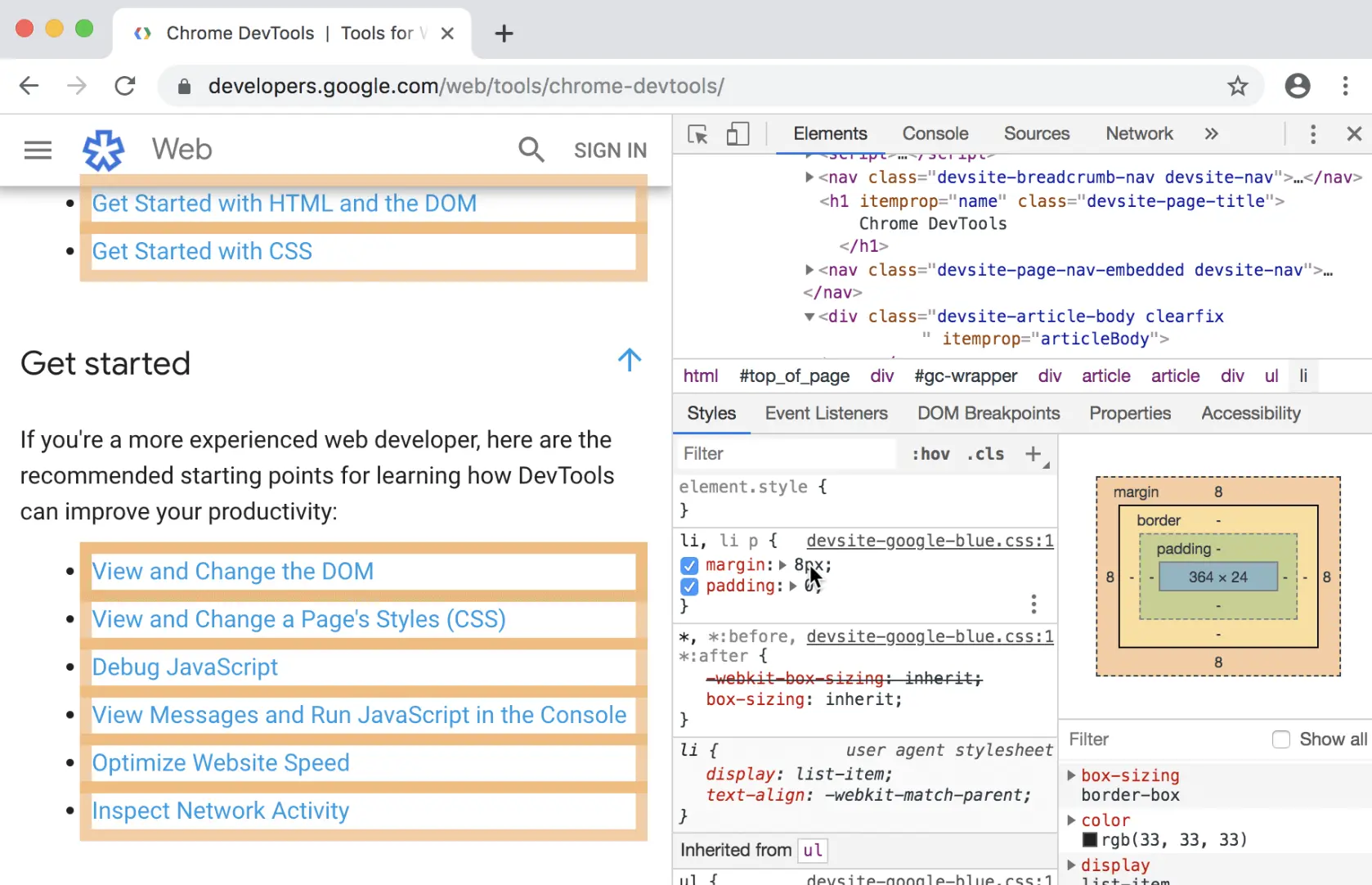This screenshot has height=885, width=1372.
Task: Click the browser address bar URL
Action: click(x=466, y=87)
